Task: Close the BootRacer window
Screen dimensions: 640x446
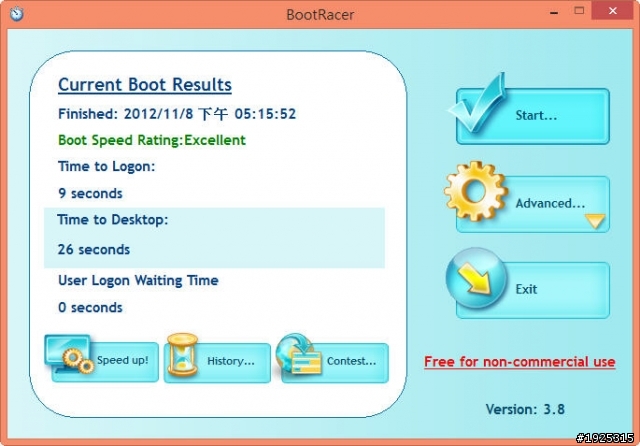Action: [x=612, y=11]
